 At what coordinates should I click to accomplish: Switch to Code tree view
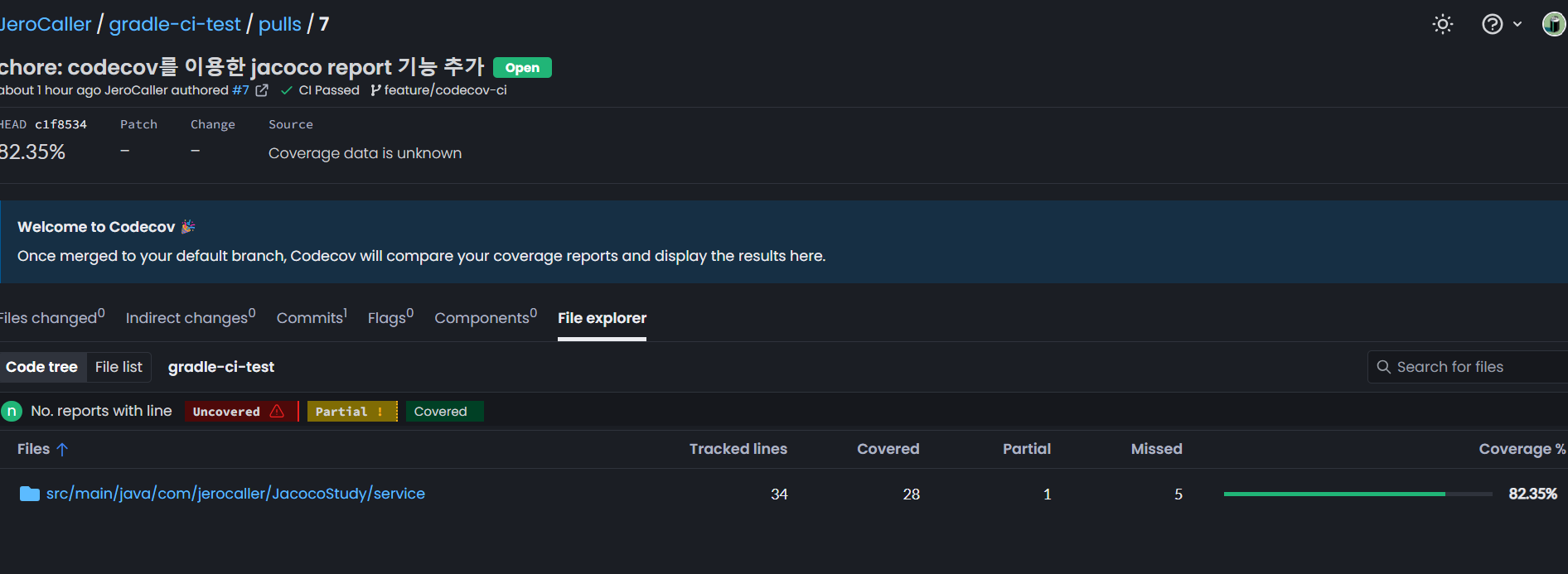pos(41,367)
